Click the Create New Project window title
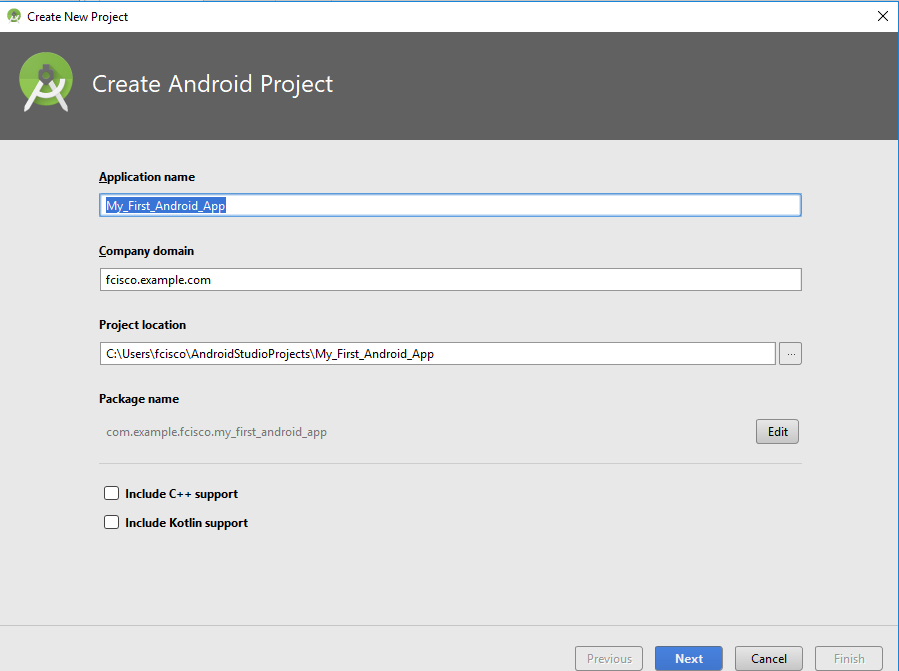This screenshot has width=899, height=671. 78,16
